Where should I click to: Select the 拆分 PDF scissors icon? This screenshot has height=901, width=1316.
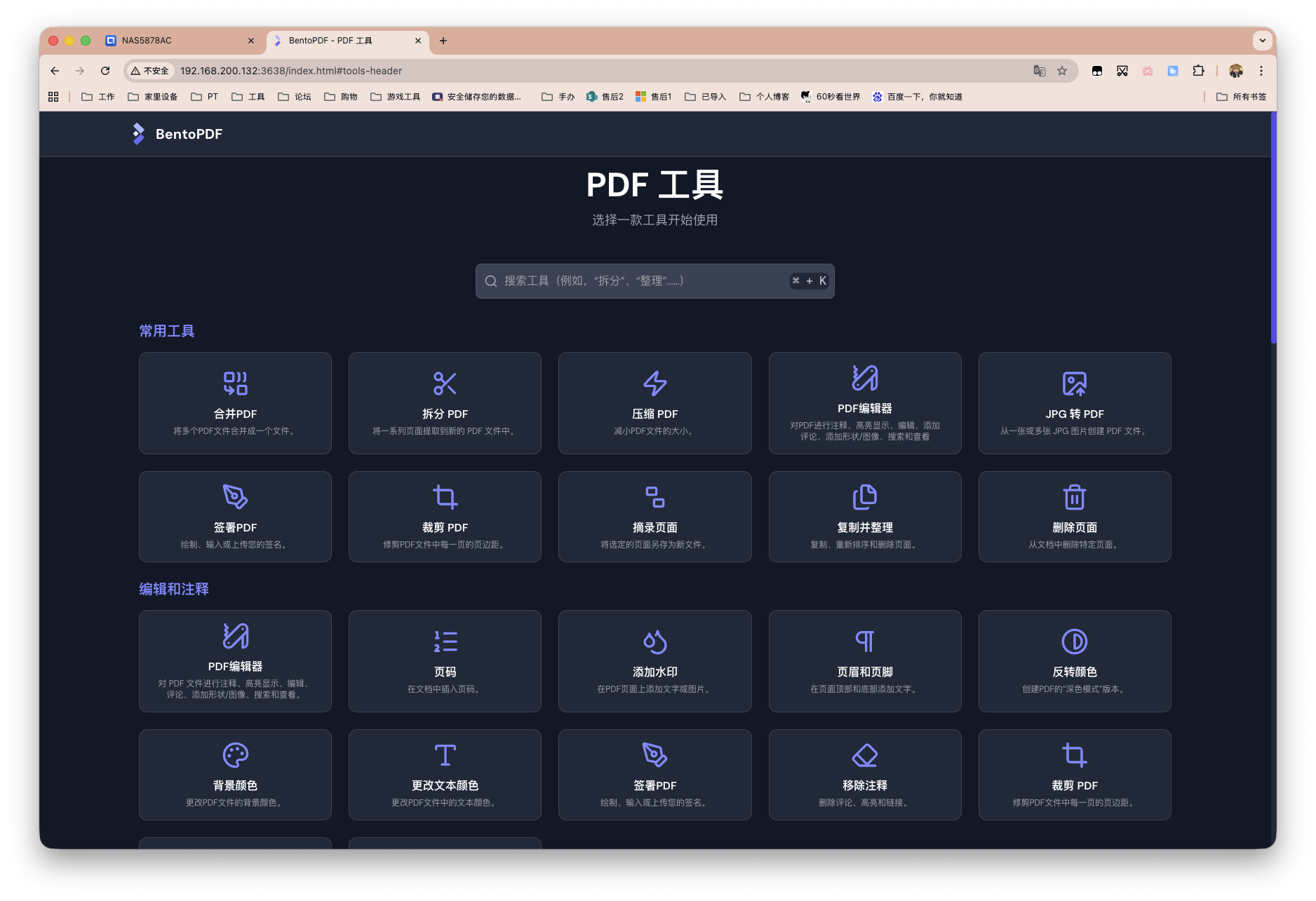click(x=445, y=384)
